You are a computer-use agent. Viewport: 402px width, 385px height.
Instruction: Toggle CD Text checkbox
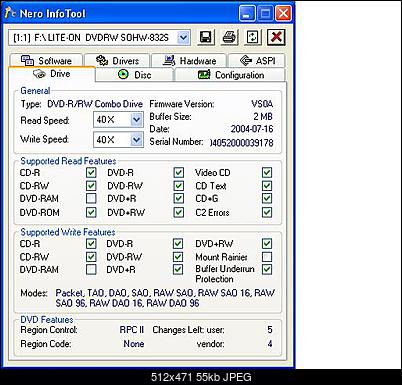pos(267,186)
